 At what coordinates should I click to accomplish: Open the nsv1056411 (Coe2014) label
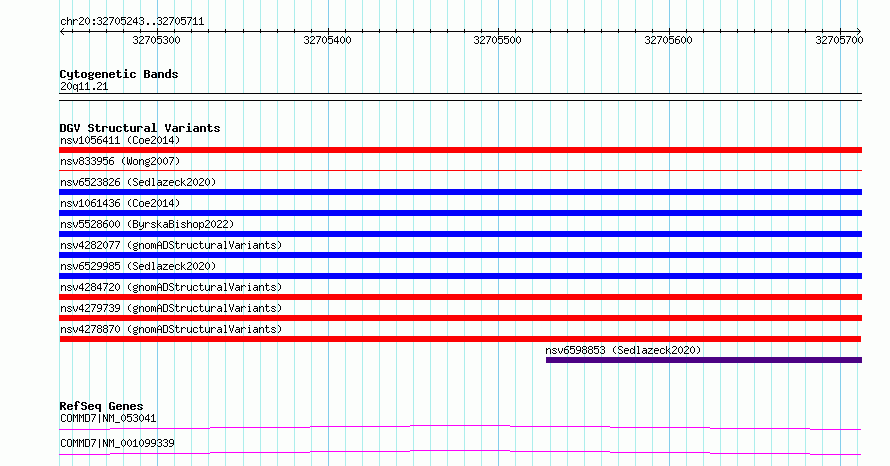pos(120,140)
